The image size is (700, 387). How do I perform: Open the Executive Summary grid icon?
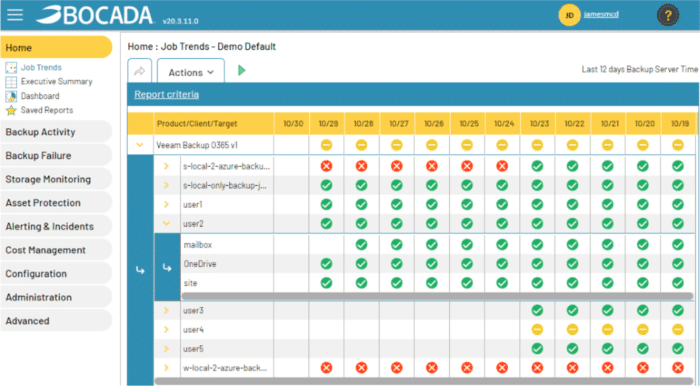(x=11, y=82)
